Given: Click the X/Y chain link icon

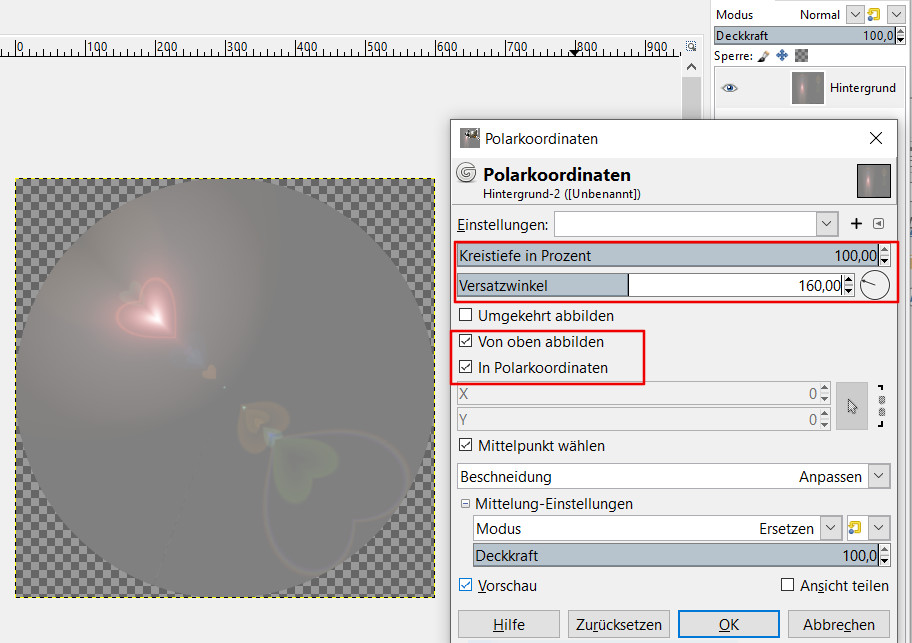Looking at the screenshot, I should pyautogui.click(x=881, y=406).
